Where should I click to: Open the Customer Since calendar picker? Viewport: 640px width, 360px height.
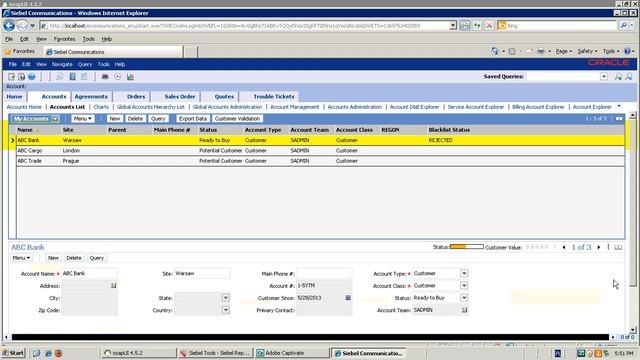click(348, 298)
